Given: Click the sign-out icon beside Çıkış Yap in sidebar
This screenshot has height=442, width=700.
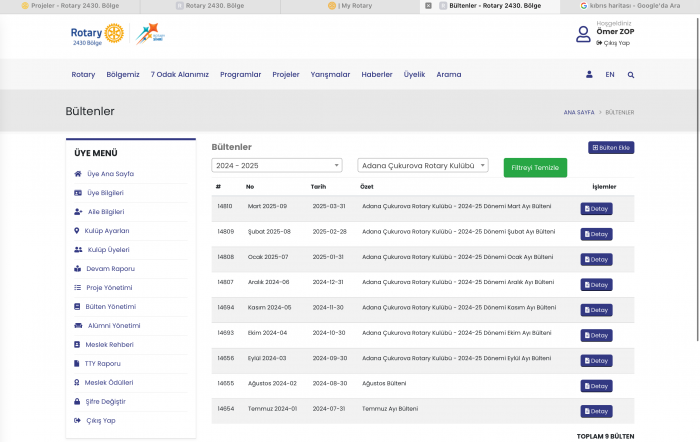Looking at the screenshot, I should (x=77, y=421).
